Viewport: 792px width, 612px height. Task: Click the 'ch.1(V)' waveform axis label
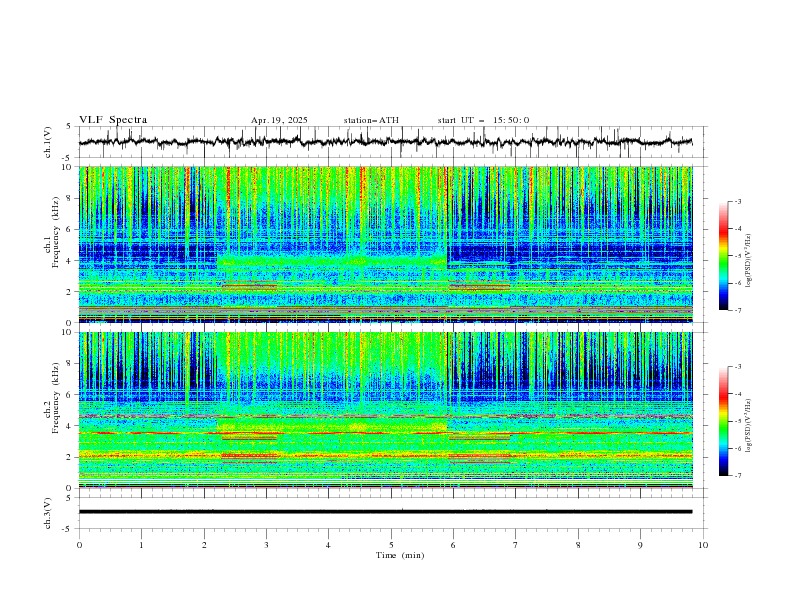48,142
